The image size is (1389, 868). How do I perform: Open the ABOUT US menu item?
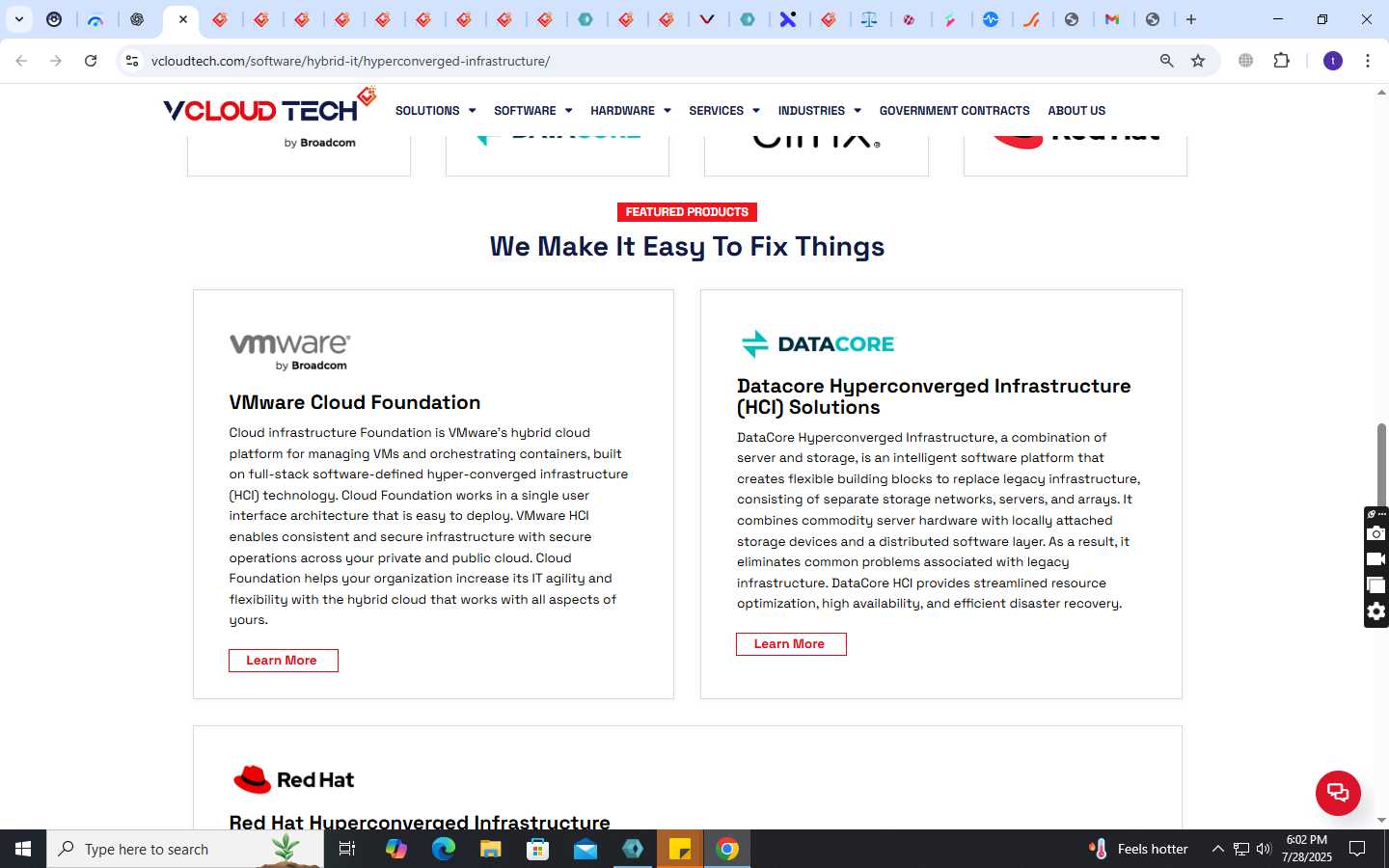pos(1076,111)
